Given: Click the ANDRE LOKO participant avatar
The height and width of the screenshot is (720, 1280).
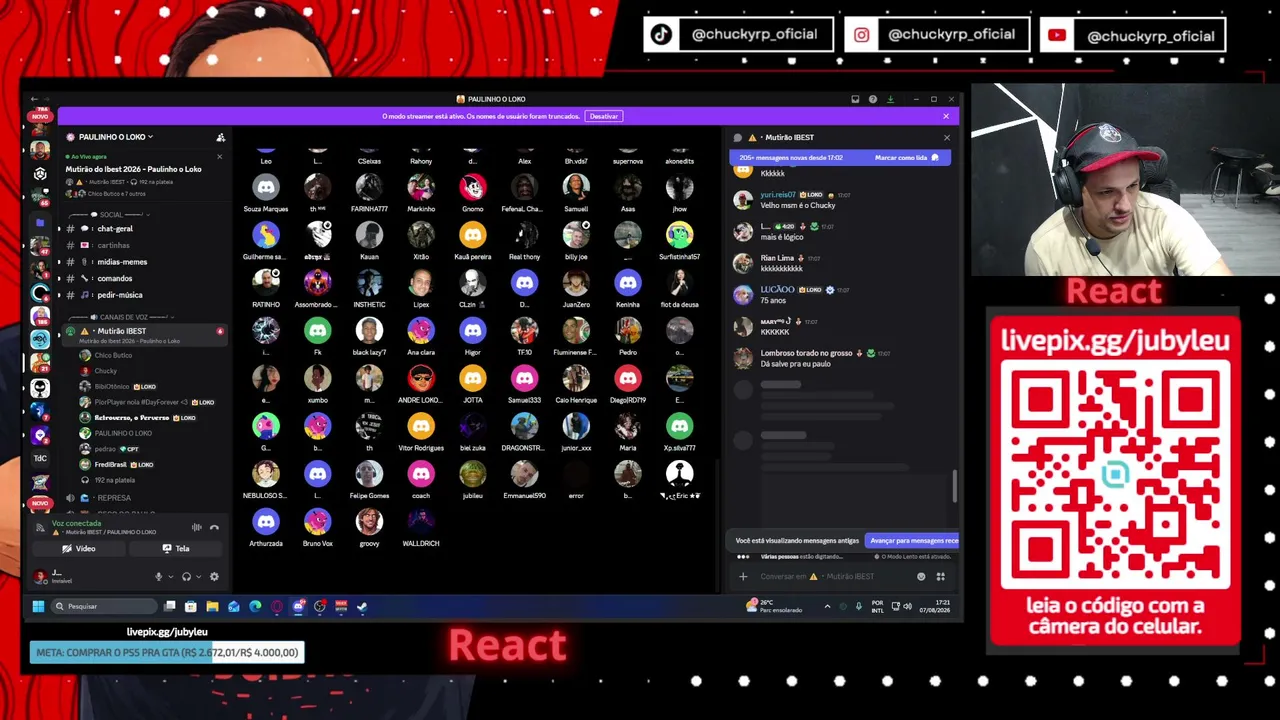Looking at the screenshot, I should pyautogui.click(x=421, y=378).
